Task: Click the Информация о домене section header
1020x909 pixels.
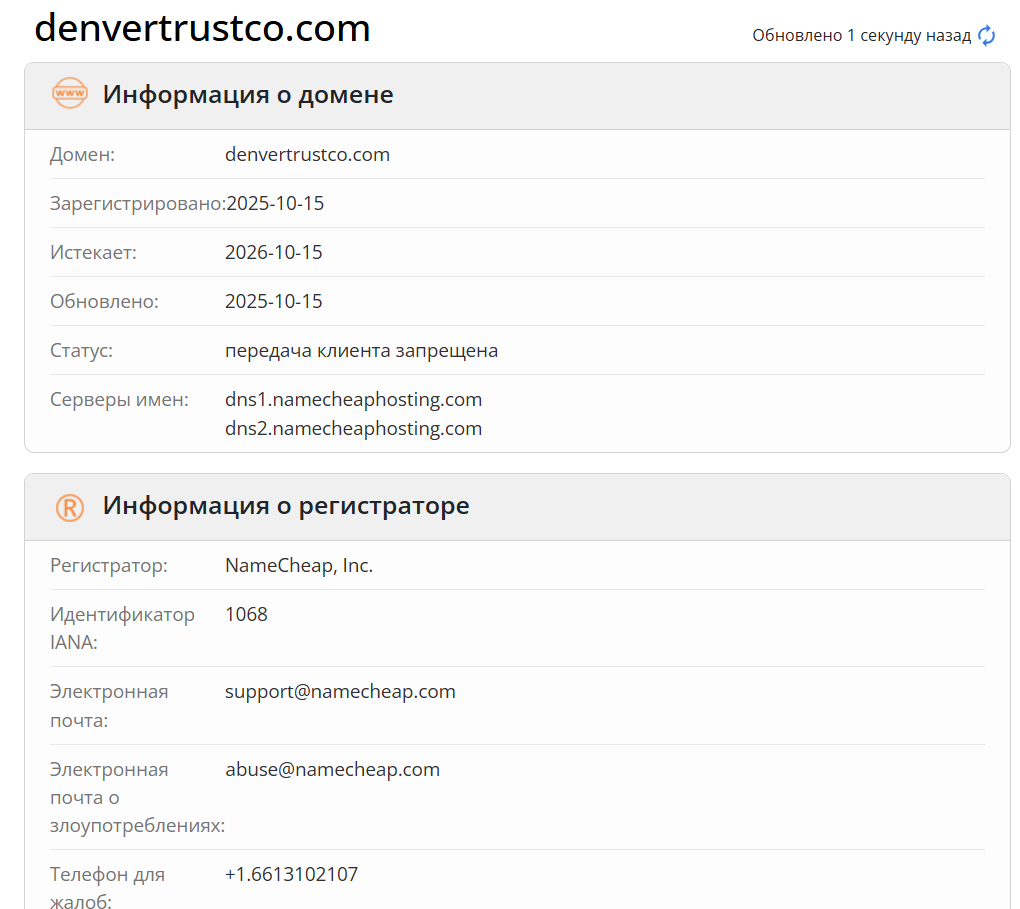Action: coord(246,94)
